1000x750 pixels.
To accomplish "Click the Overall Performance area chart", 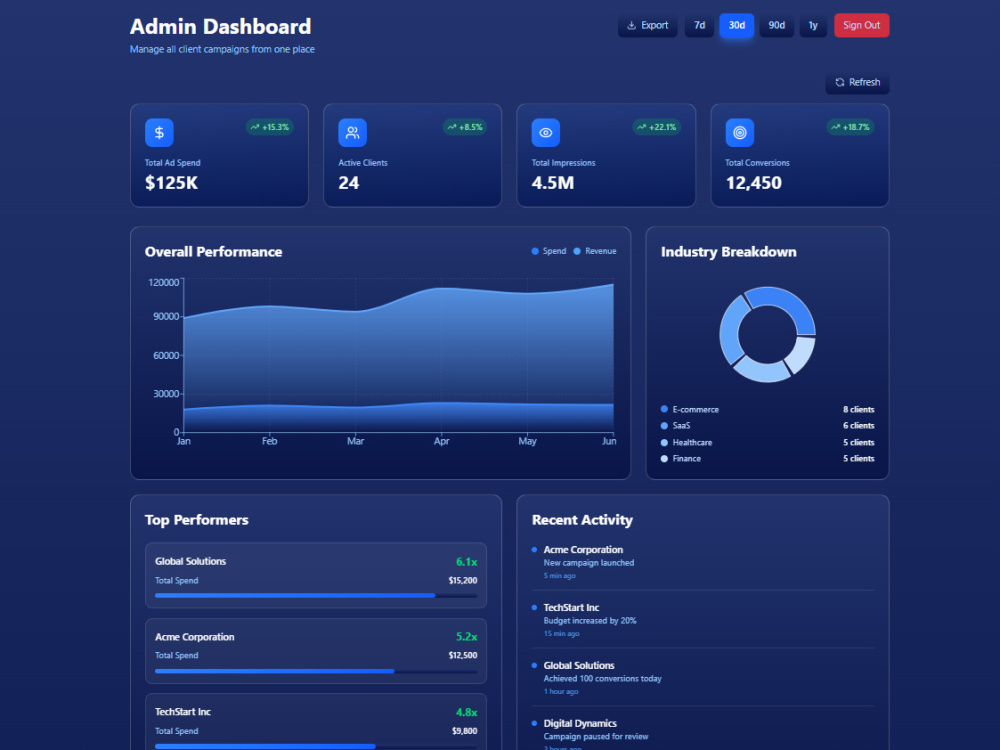I will click(399, 357).
